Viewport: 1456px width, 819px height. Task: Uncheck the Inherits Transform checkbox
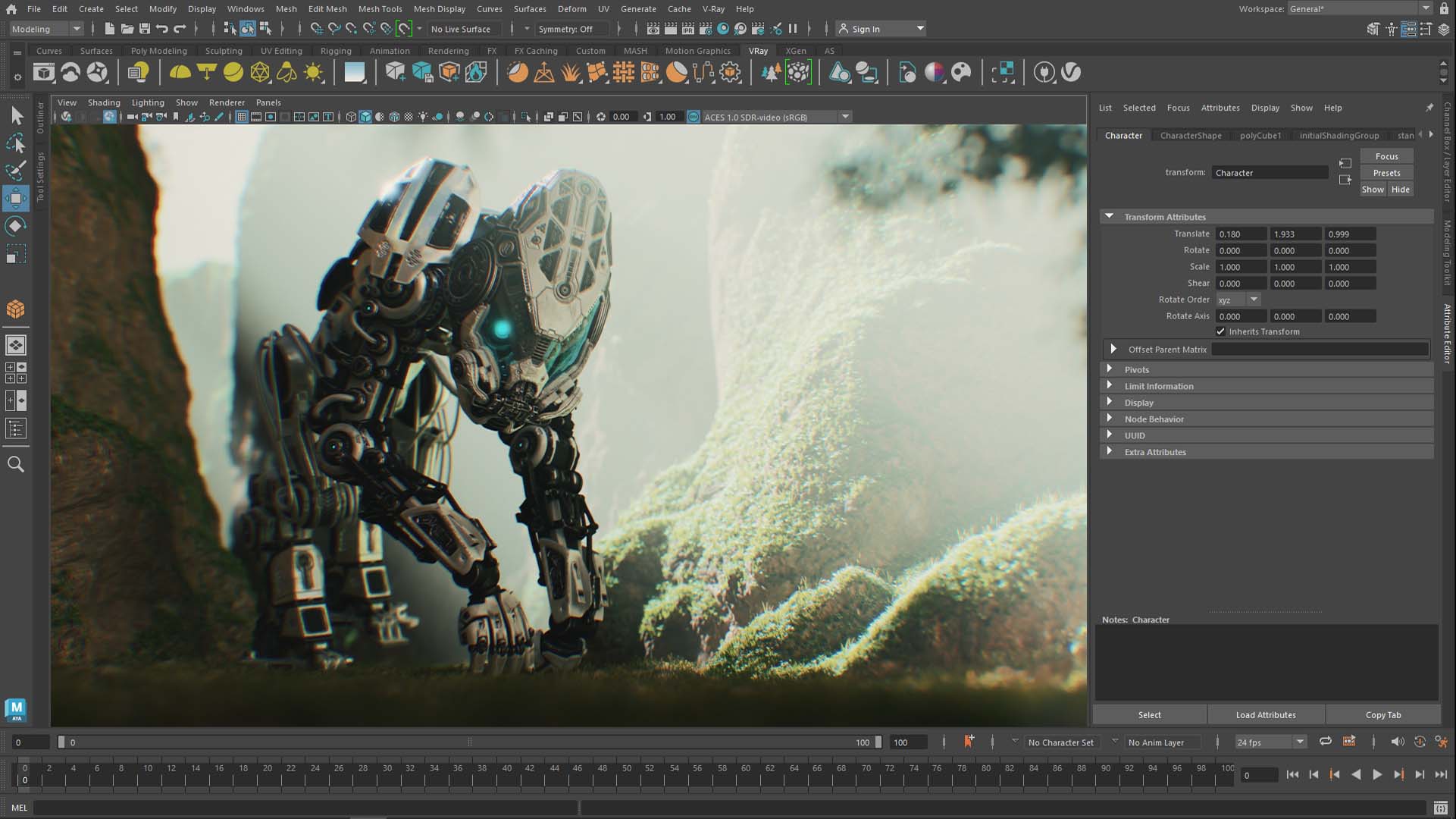(x=1221, y=331)
